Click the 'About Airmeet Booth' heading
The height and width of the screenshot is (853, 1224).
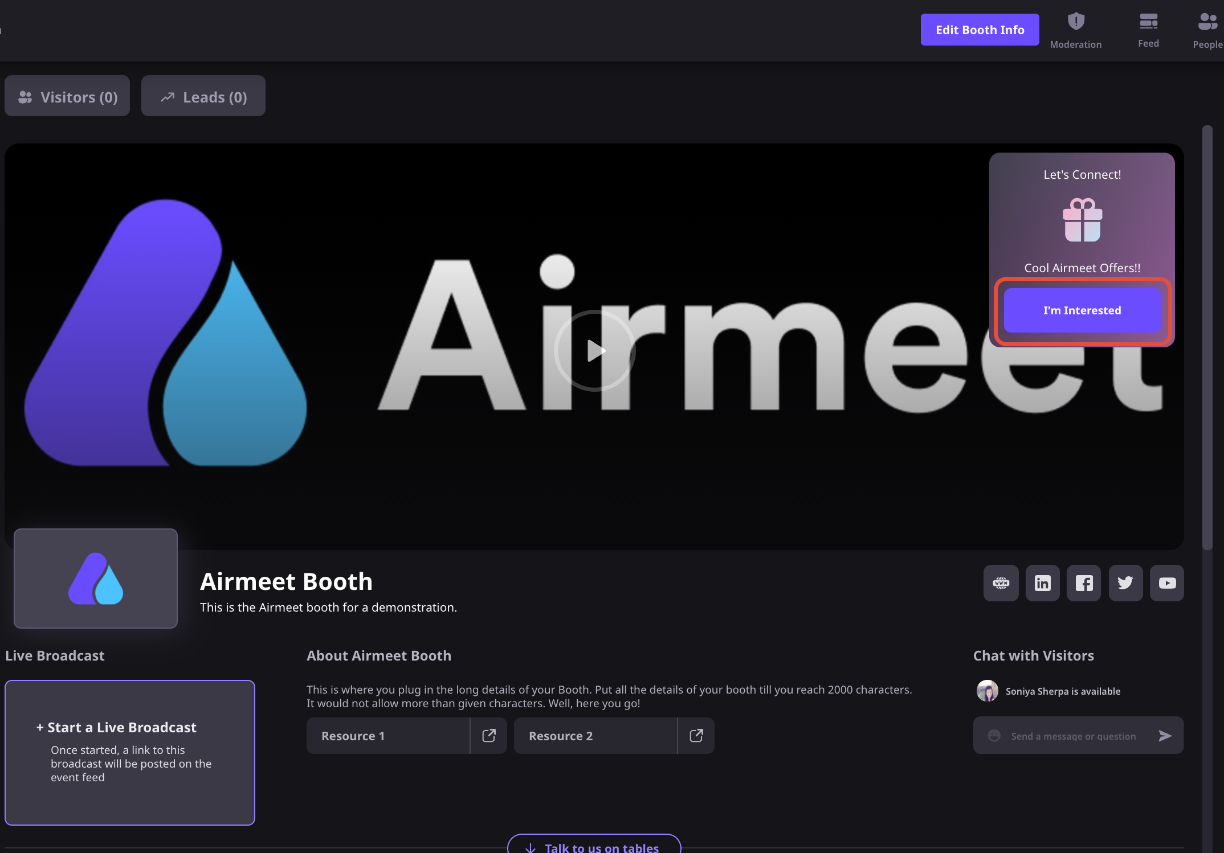click(379, 656)
